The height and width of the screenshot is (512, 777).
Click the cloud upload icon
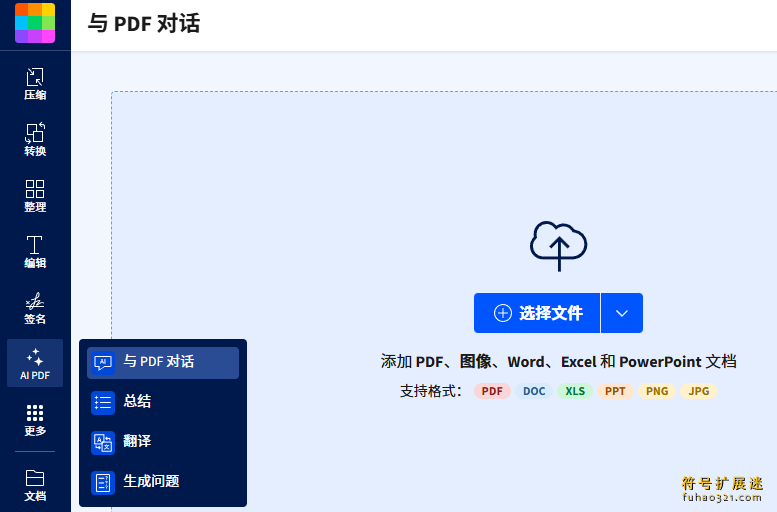[x=558, y=245]
